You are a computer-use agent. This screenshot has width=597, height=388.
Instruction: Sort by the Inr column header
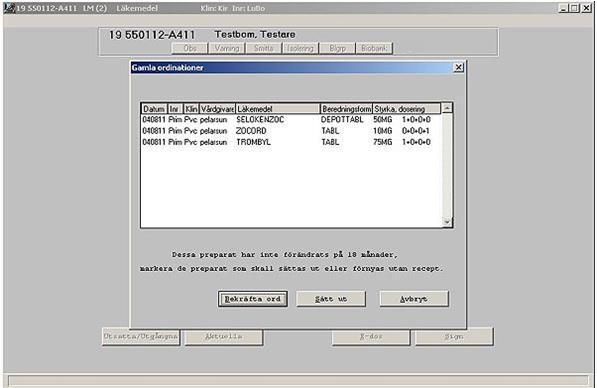coord(175,109)
